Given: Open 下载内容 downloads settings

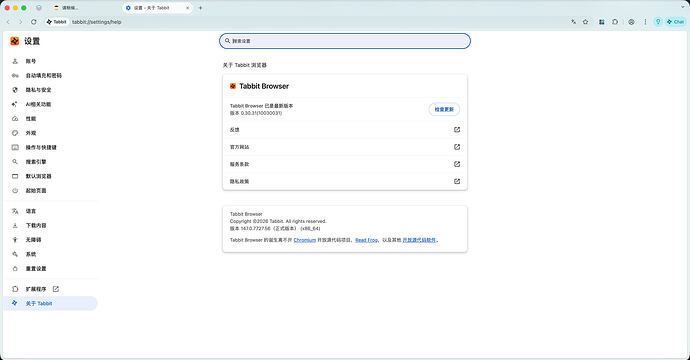Looking at the screenshot, I should 36,225.
